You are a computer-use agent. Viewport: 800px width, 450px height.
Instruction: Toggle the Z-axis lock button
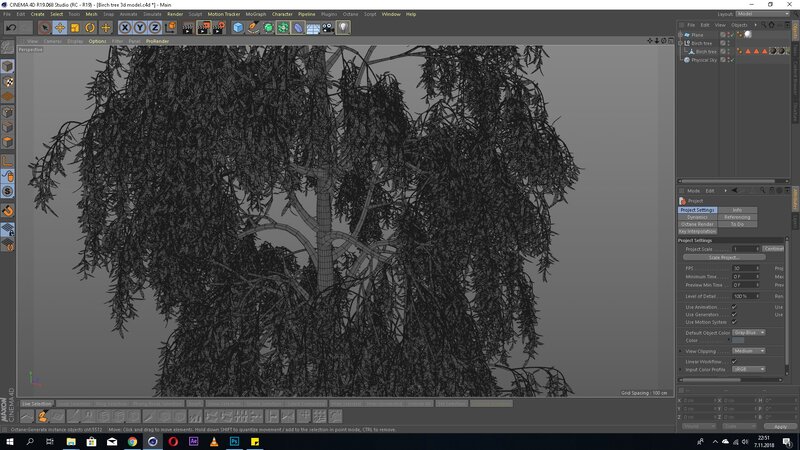pyautogui.click(x=154, y=28)
